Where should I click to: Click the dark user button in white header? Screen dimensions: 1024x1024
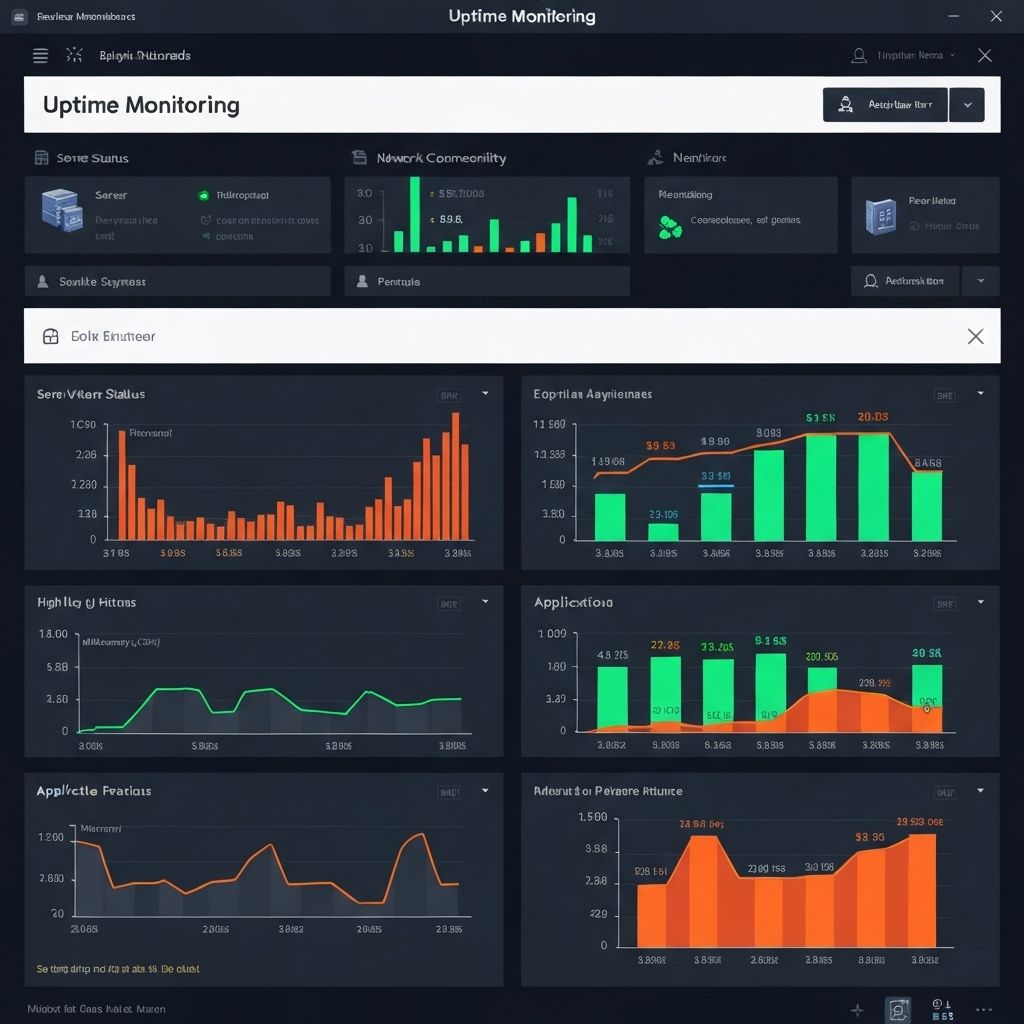tap(884, 104)
